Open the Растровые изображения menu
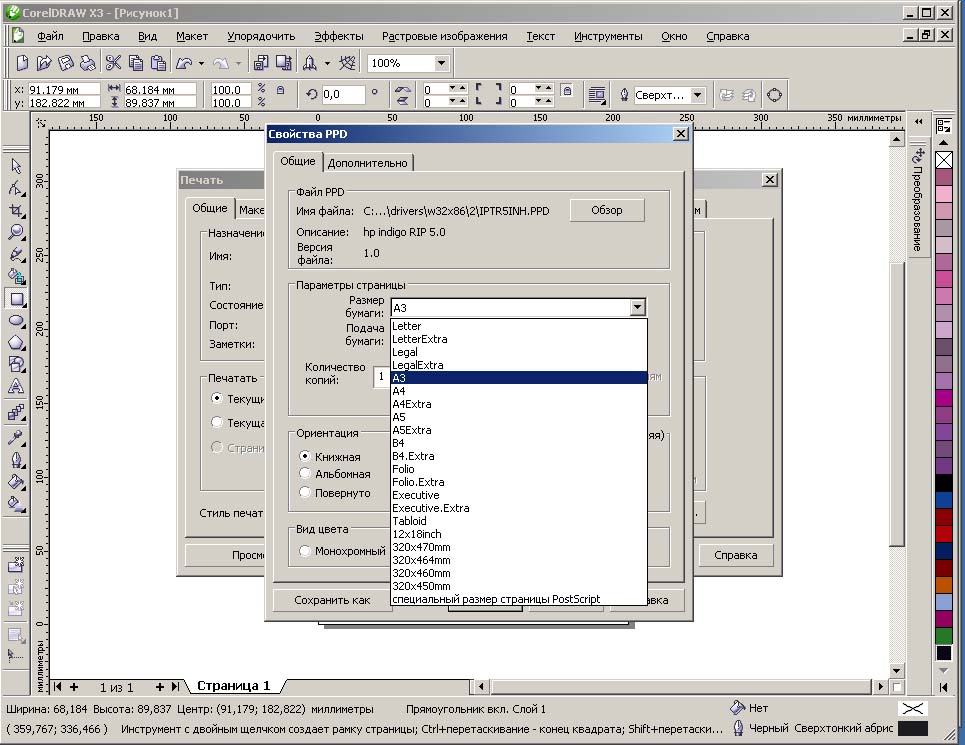The image size is (965, 745). coord(444,36)
